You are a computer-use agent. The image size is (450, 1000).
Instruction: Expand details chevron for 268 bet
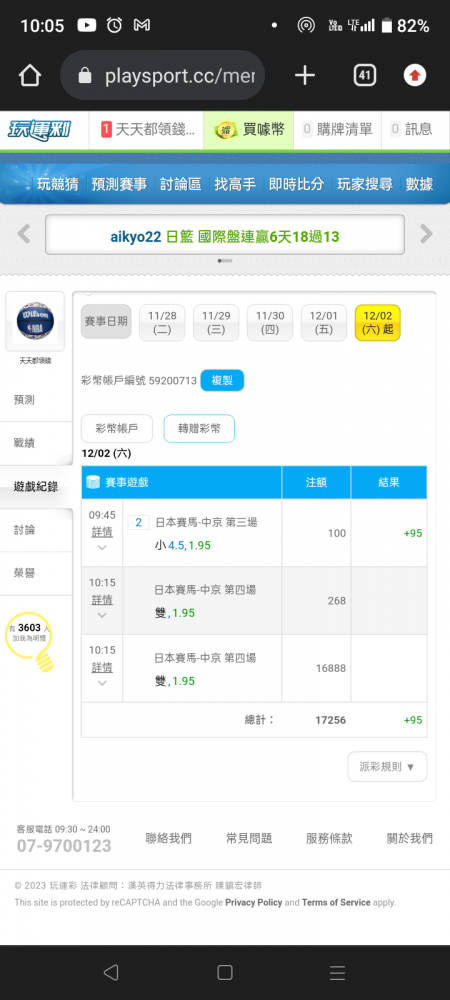pyautogui.click(x=102, y=615)
